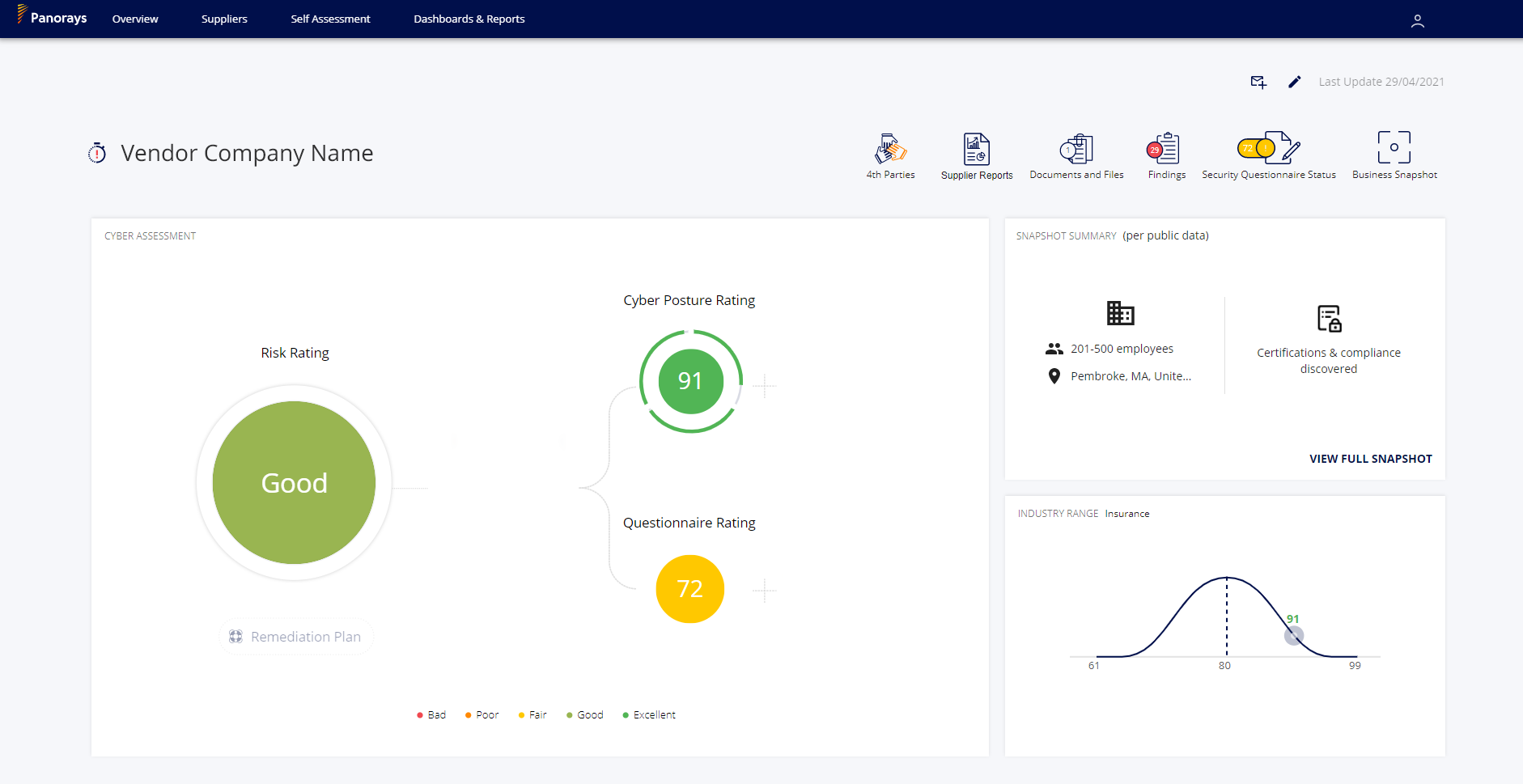The width and height of the screenshot is (1523, 784).
Task: Open the user account menu
Action: point(1417,20)
